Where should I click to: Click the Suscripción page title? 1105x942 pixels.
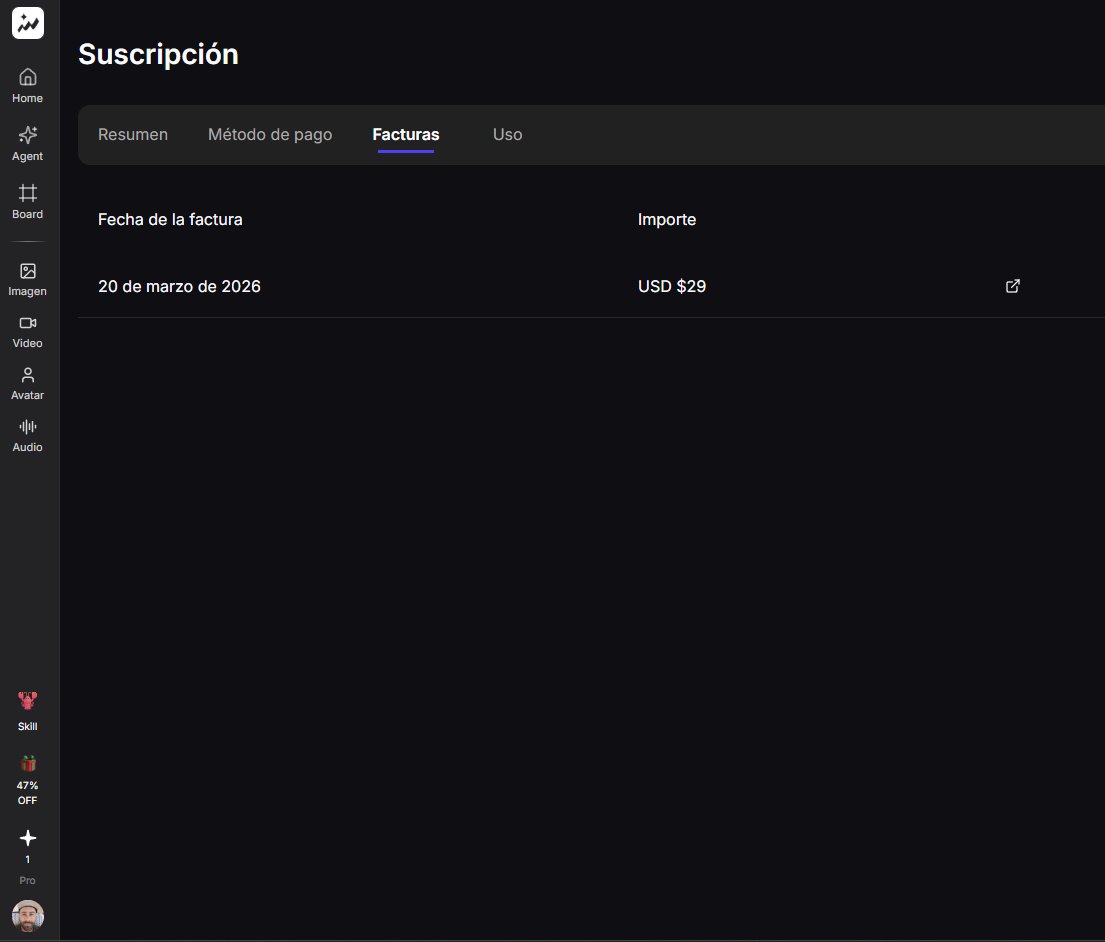click(x=159, y=54)
